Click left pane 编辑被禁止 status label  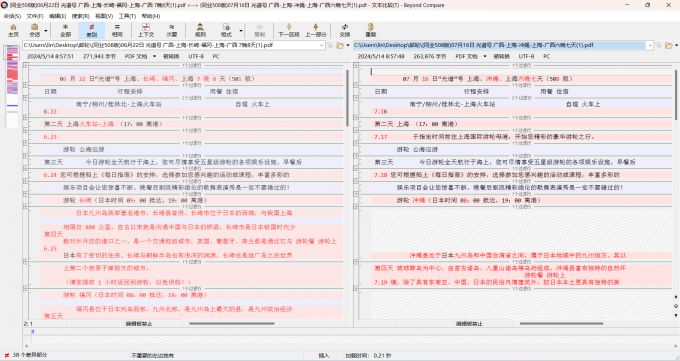coord(139,324)
